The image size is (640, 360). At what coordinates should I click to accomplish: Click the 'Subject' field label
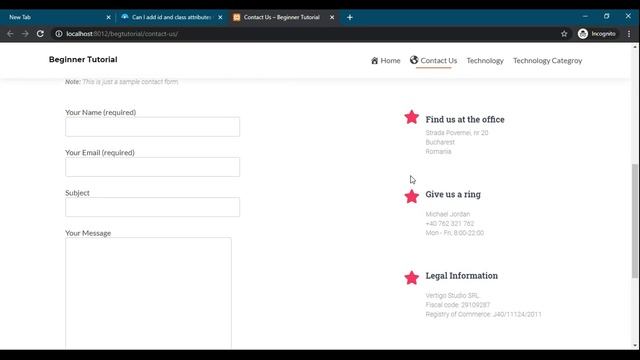tap(77, 193)
